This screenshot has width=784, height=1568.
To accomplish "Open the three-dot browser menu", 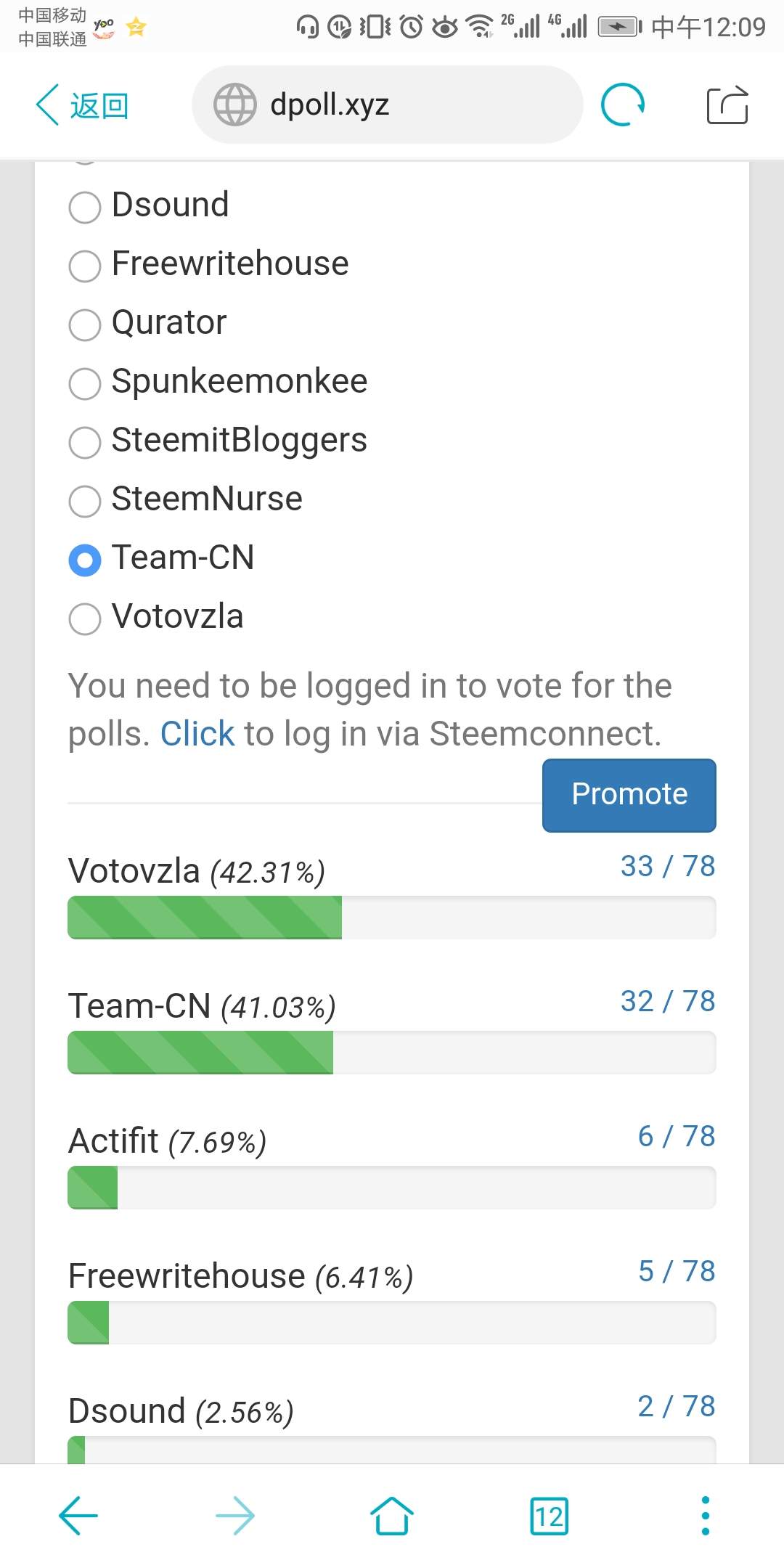I will pyautogui.click(x=705, y=1516).
